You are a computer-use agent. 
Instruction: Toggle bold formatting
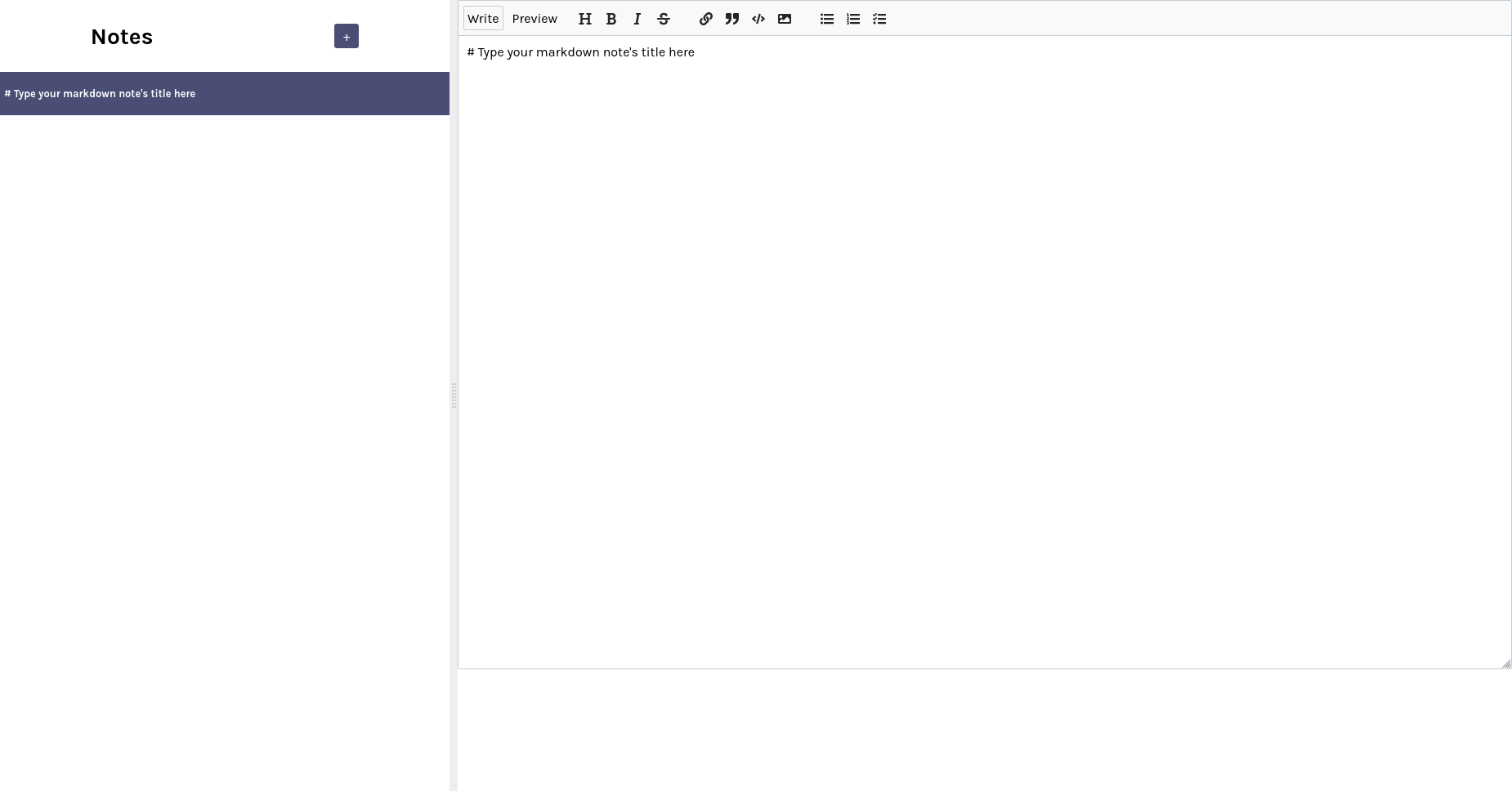(x=611, y=19)
